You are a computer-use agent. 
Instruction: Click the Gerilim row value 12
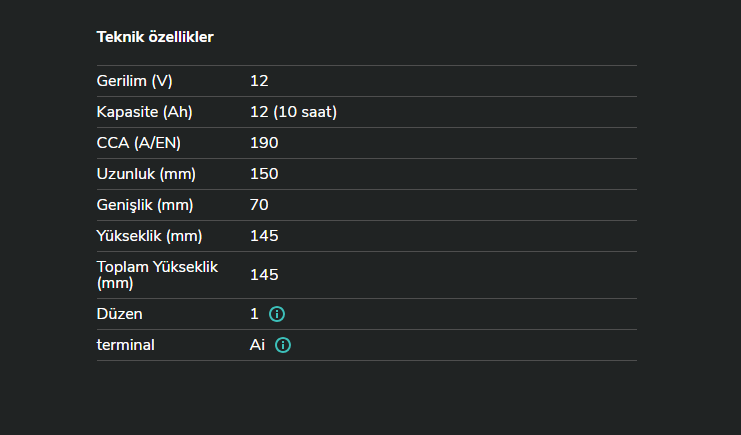tap(259, 81)
